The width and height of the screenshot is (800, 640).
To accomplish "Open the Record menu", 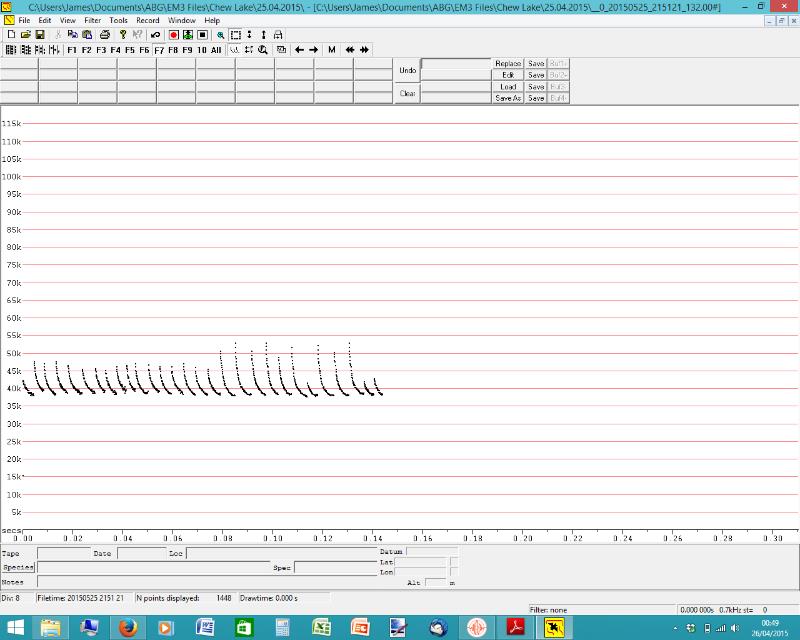I will tap(147, 20).
